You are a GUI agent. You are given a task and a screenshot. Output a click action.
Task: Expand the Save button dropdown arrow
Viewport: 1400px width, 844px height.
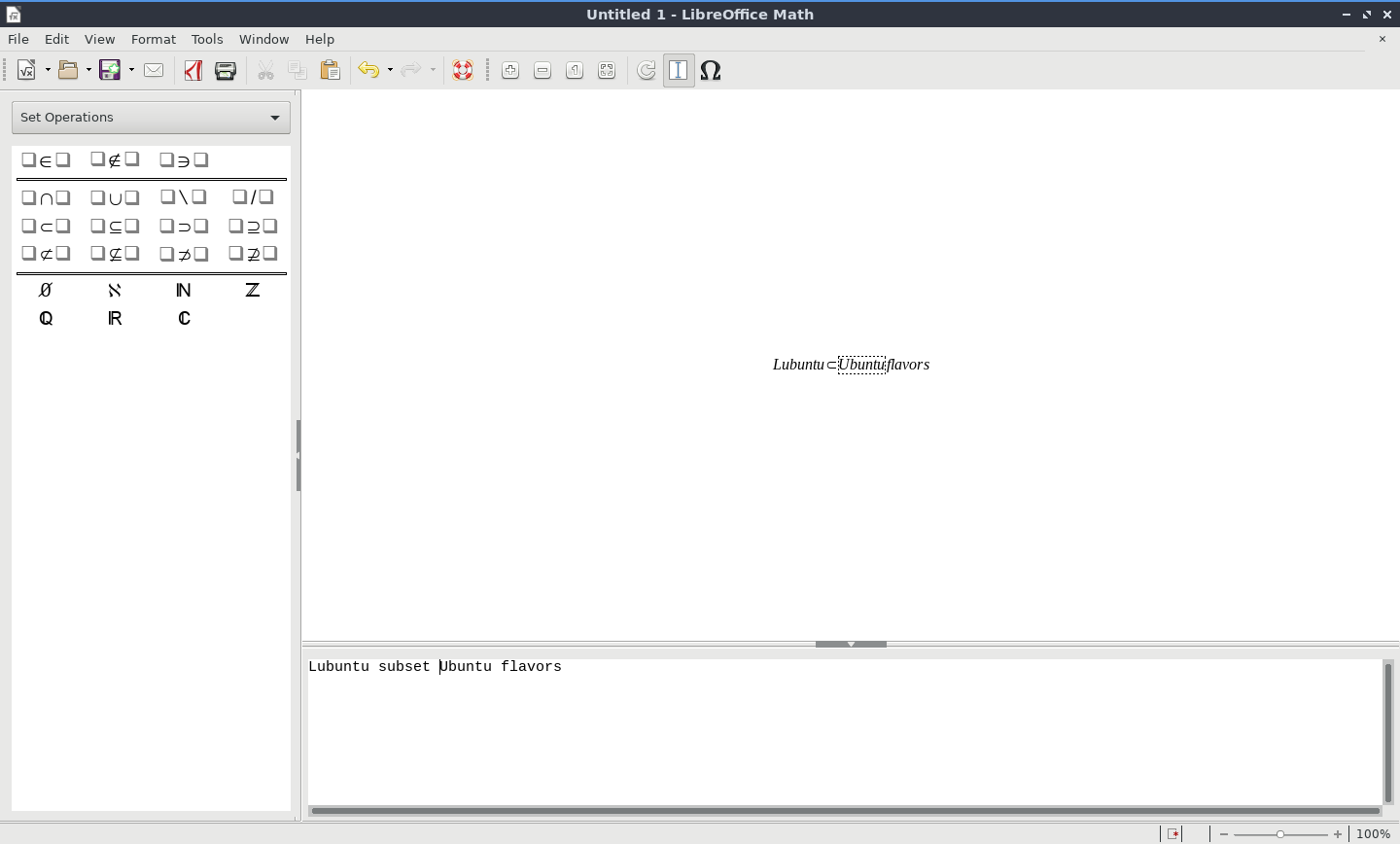[131, 70]
